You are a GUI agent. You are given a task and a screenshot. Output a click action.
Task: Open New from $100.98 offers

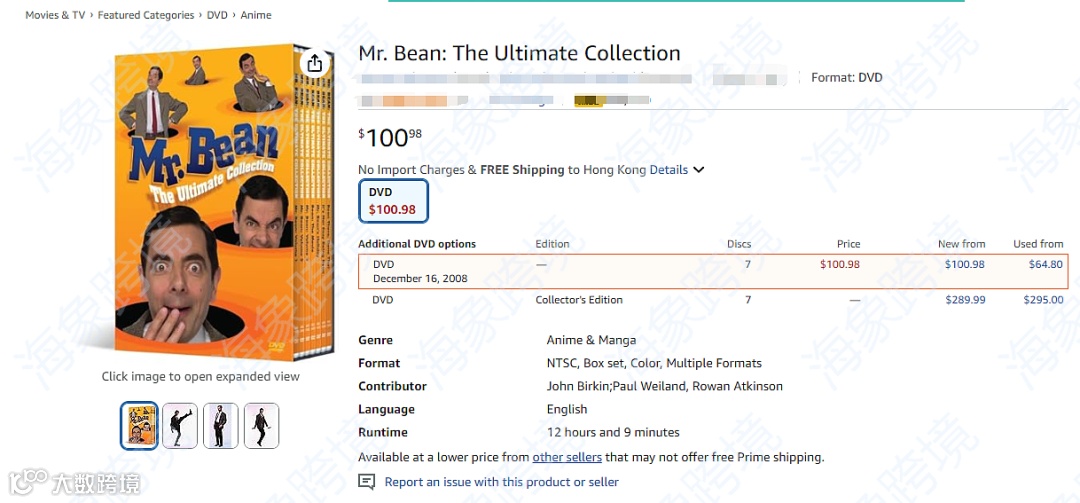pos(964,264)
